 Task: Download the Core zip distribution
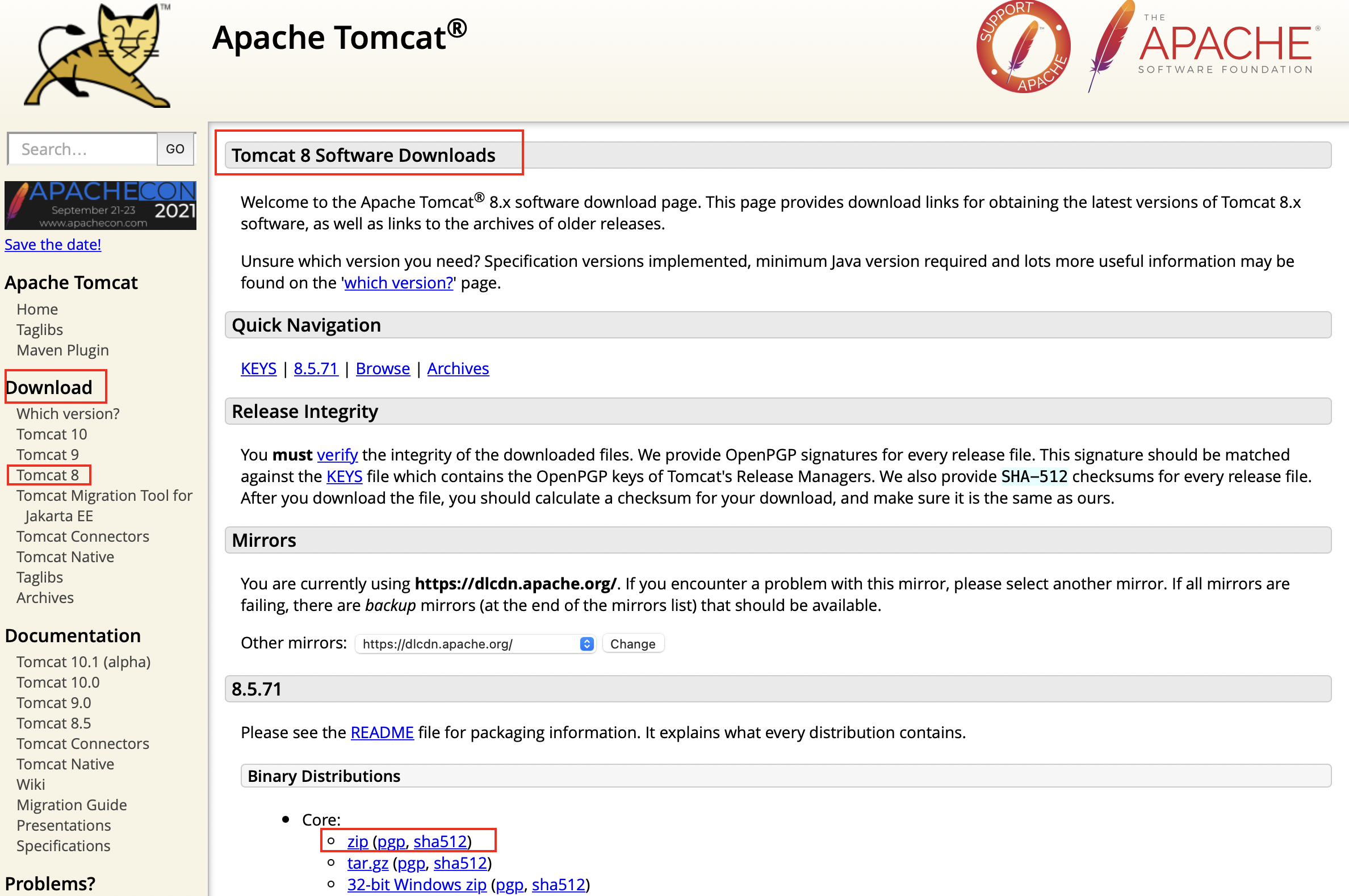(x=358, y=842)
